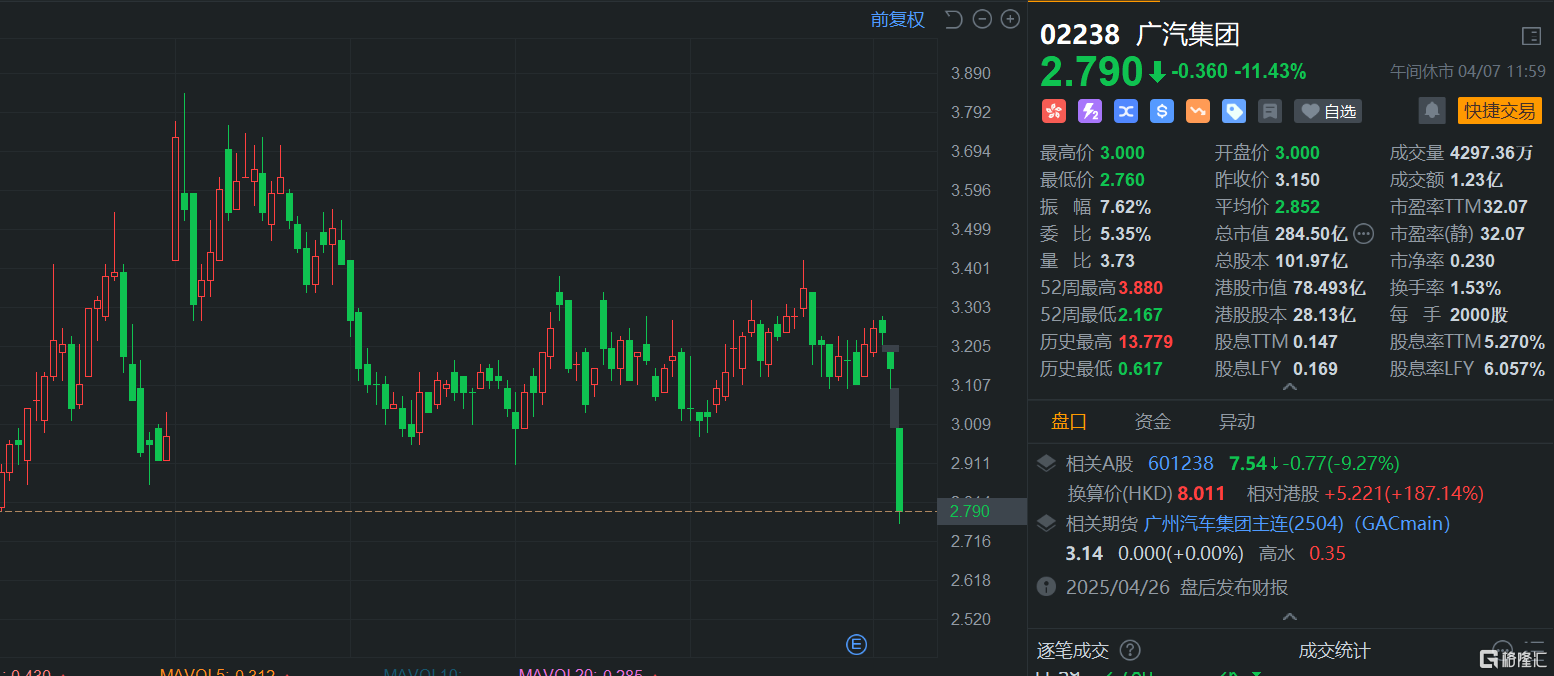
Task: Click the layers icon beside 相关A股
Action: point(1046,463)
